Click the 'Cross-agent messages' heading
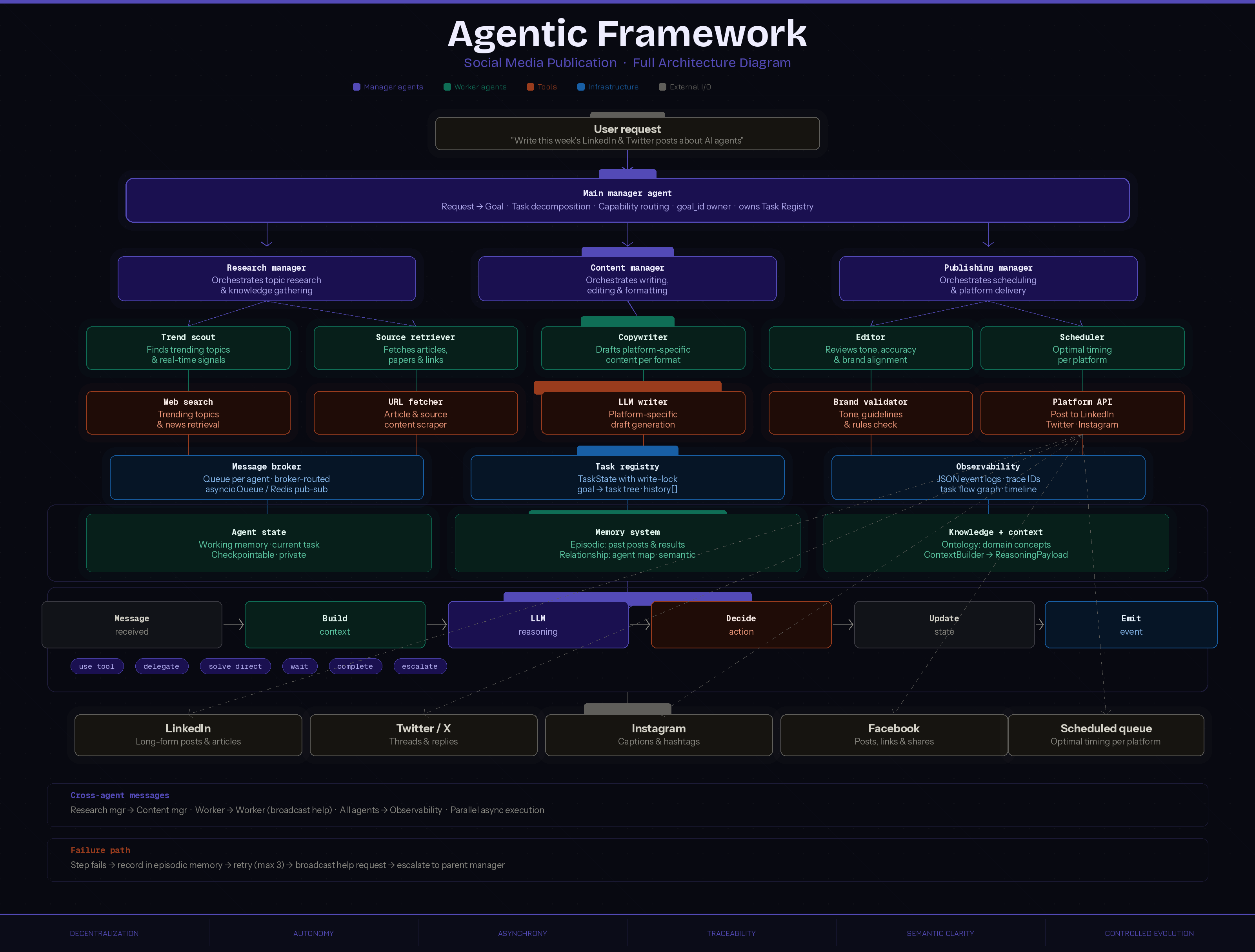This screenshot has width=1255, height=952. (120, 795)
